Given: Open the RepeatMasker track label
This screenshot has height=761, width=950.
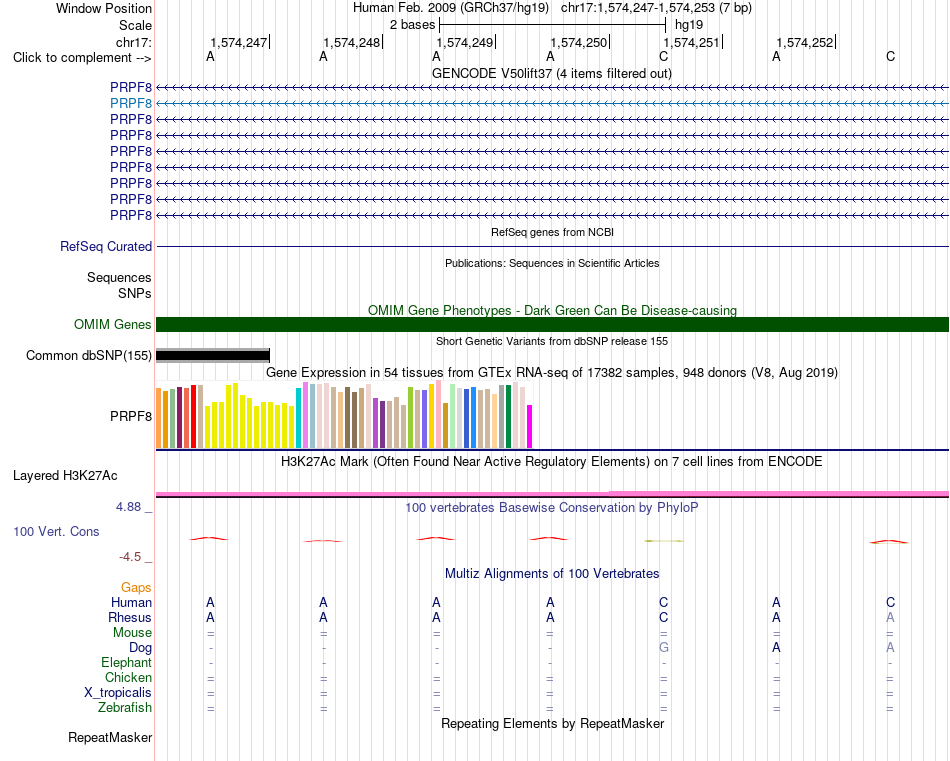Looking at the screenshot, I should (x=110, y=737).
